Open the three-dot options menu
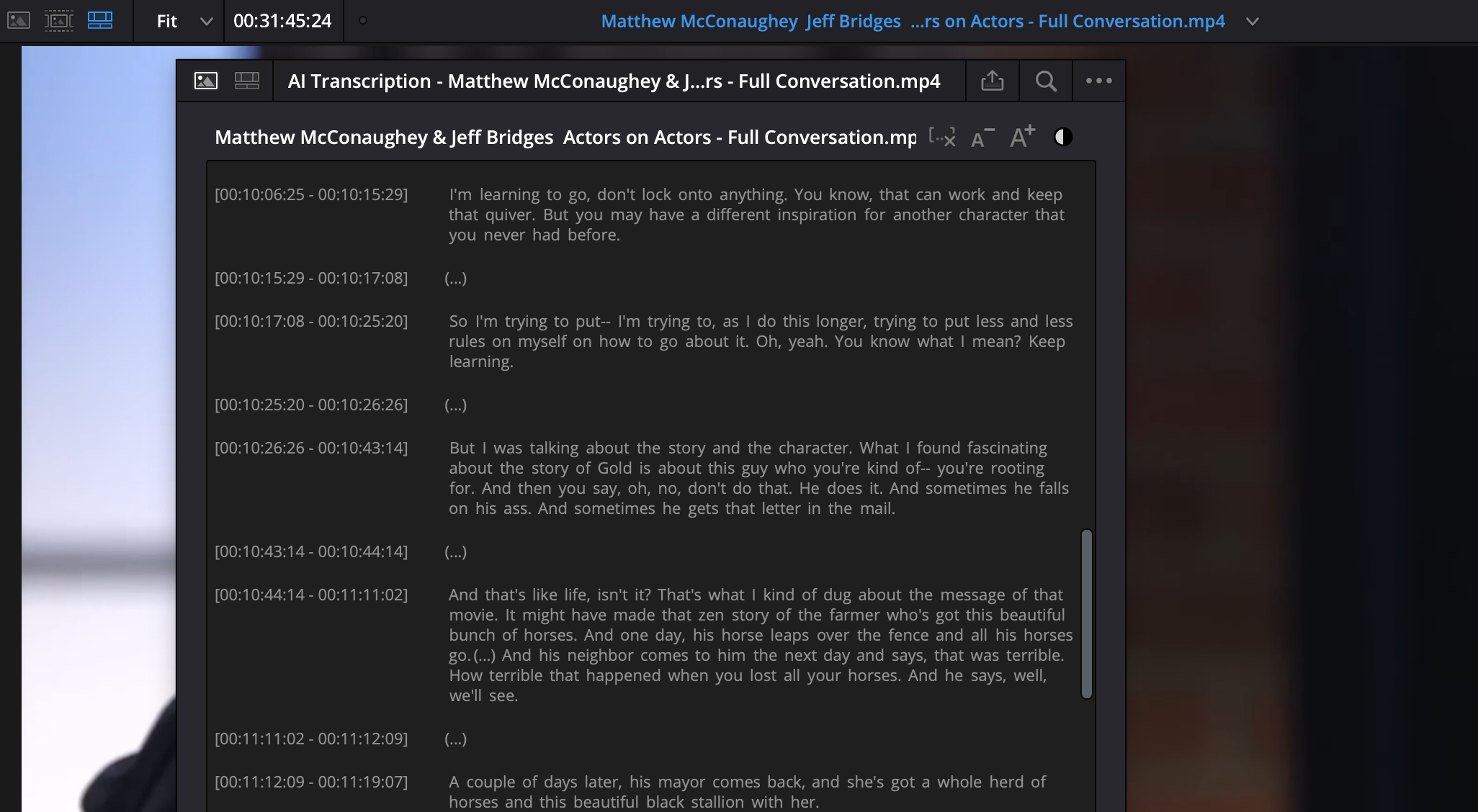 point(1098,81)
